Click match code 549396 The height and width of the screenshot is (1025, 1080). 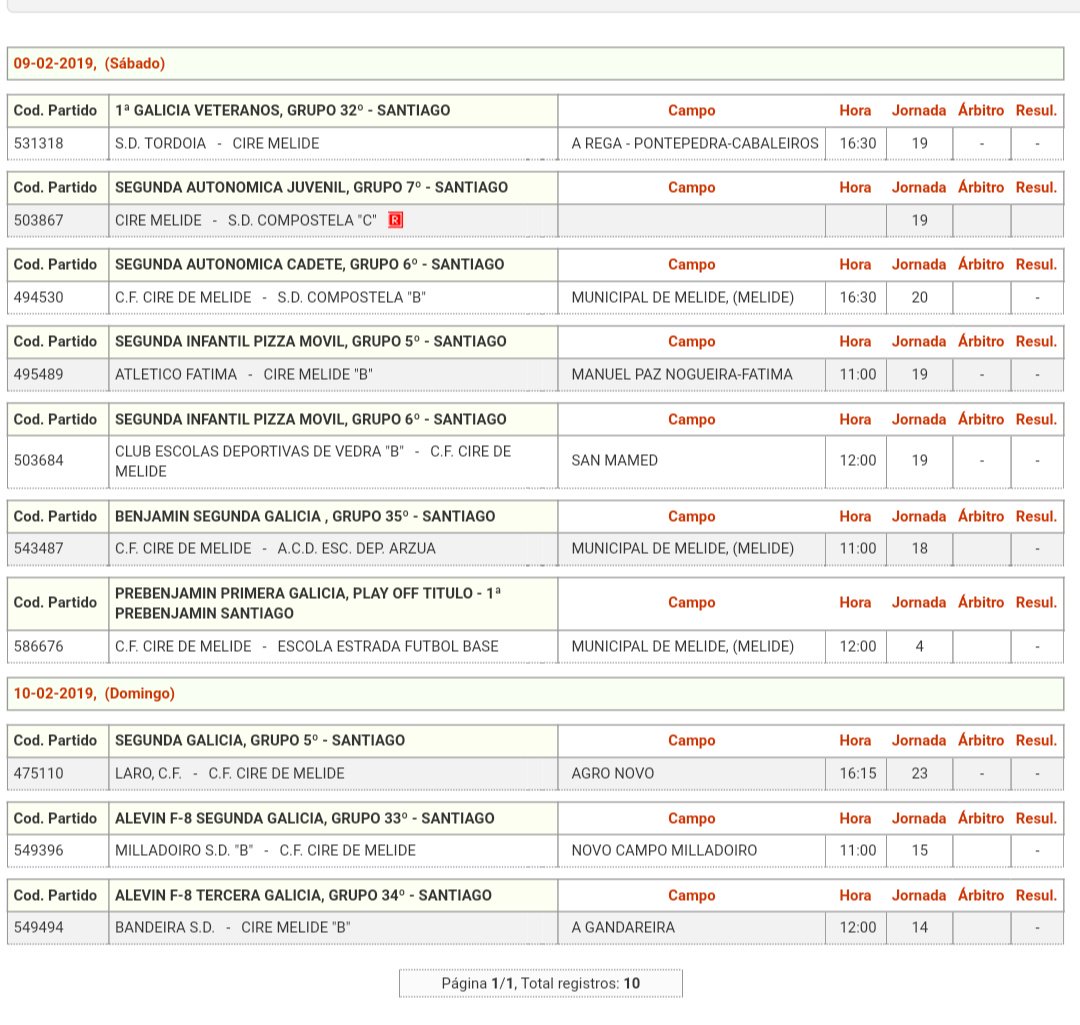[39, 850]
